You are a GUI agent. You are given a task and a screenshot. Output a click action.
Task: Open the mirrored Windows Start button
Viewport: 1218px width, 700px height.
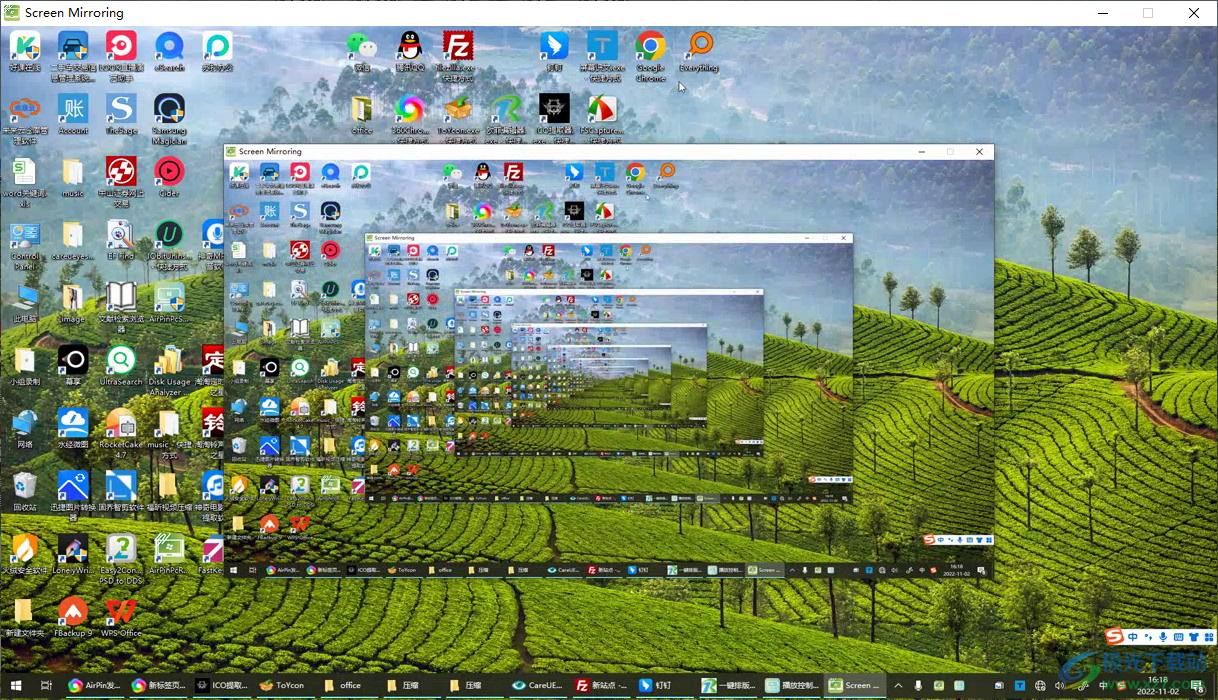click(x=17, y=686)
